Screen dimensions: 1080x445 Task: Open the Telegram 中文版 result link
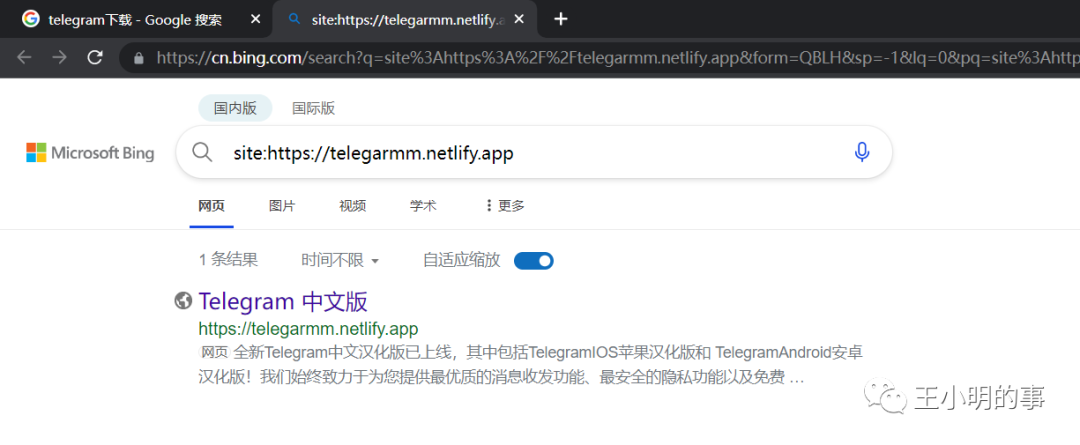[283, 301]
